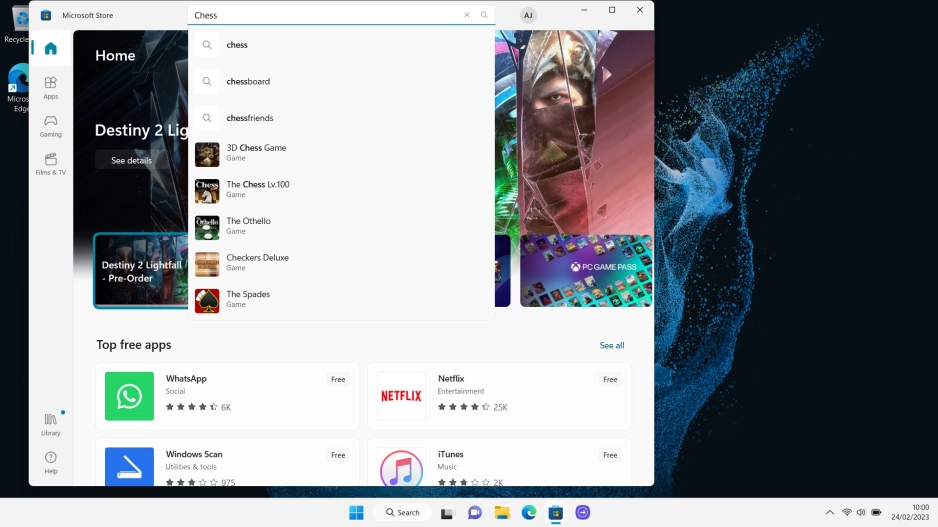938x527 pixels.
Task: Click the 'Top free apps' heading
Action: point(134,345)
